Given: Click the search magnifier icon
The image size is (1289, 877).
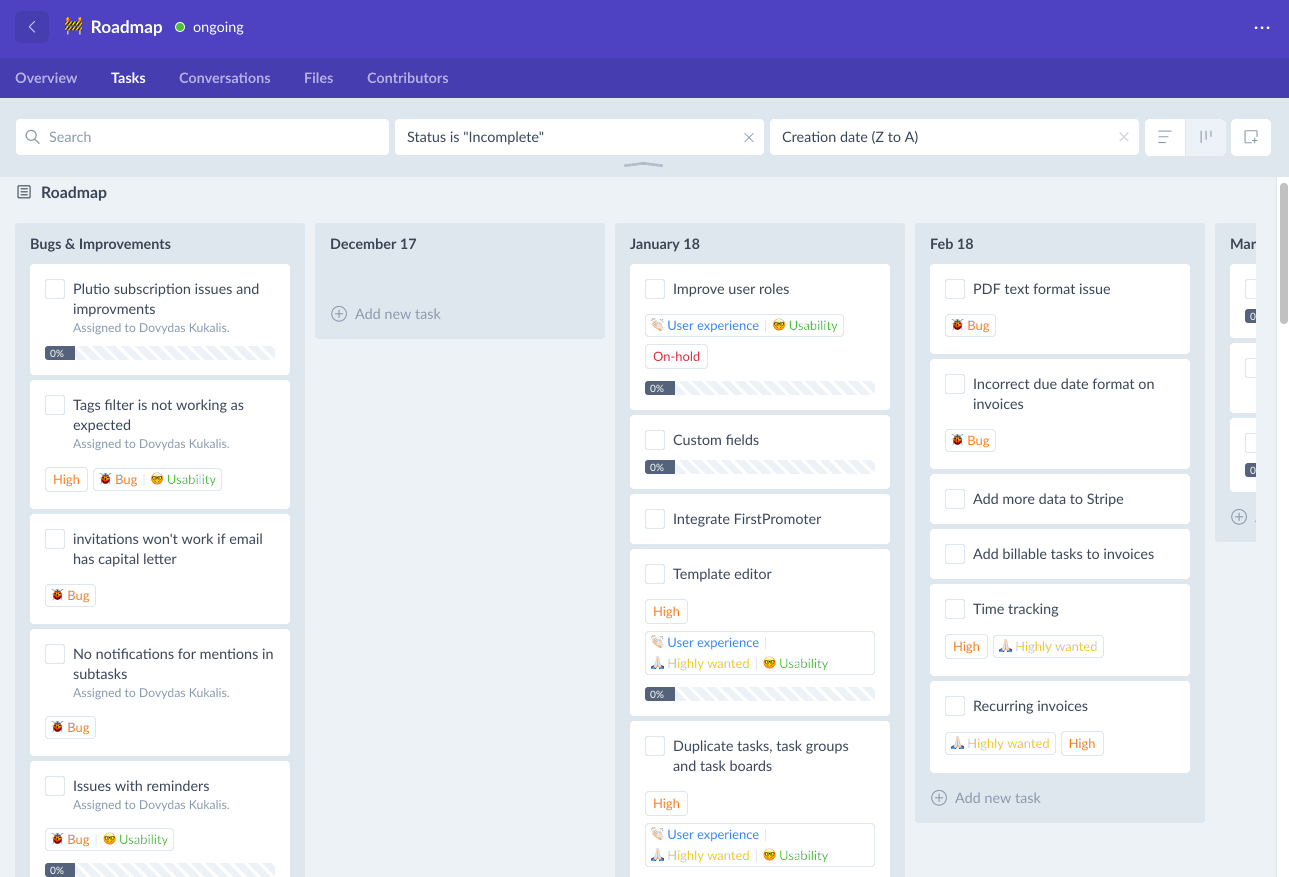Looking at the screenshot, I should pos(33,136).
